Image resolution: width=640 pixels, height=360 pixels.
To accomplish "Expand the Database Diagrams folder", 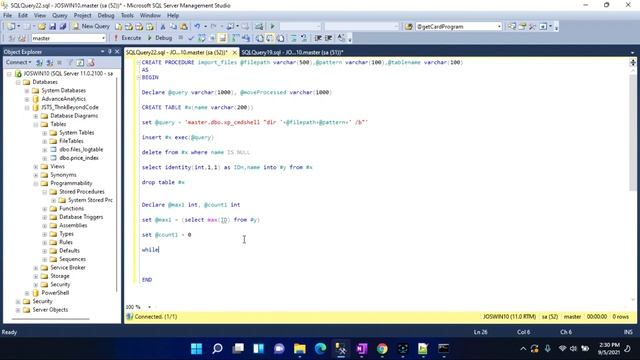I will click(36, 116).
